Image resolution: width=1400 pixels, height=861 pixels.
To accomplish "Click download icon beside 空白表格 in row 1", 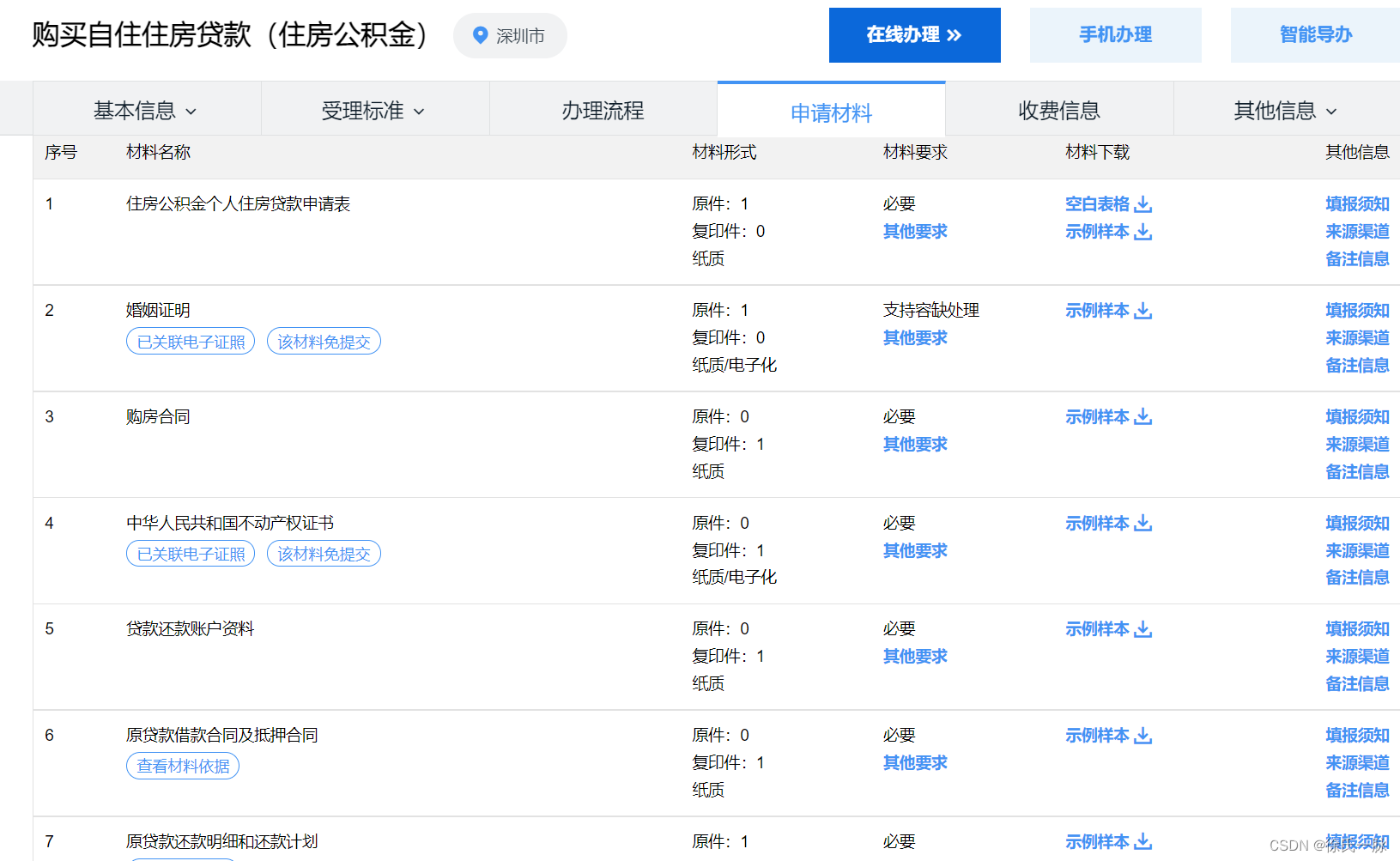I will click(x=1143, y=204).
